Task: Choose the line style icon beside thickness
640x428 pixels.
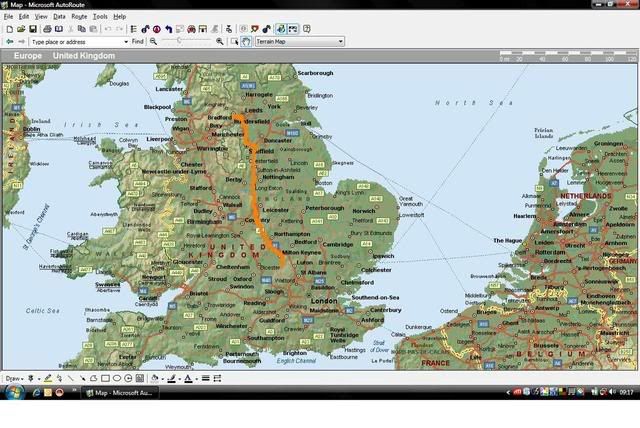Action: [217, 378]
